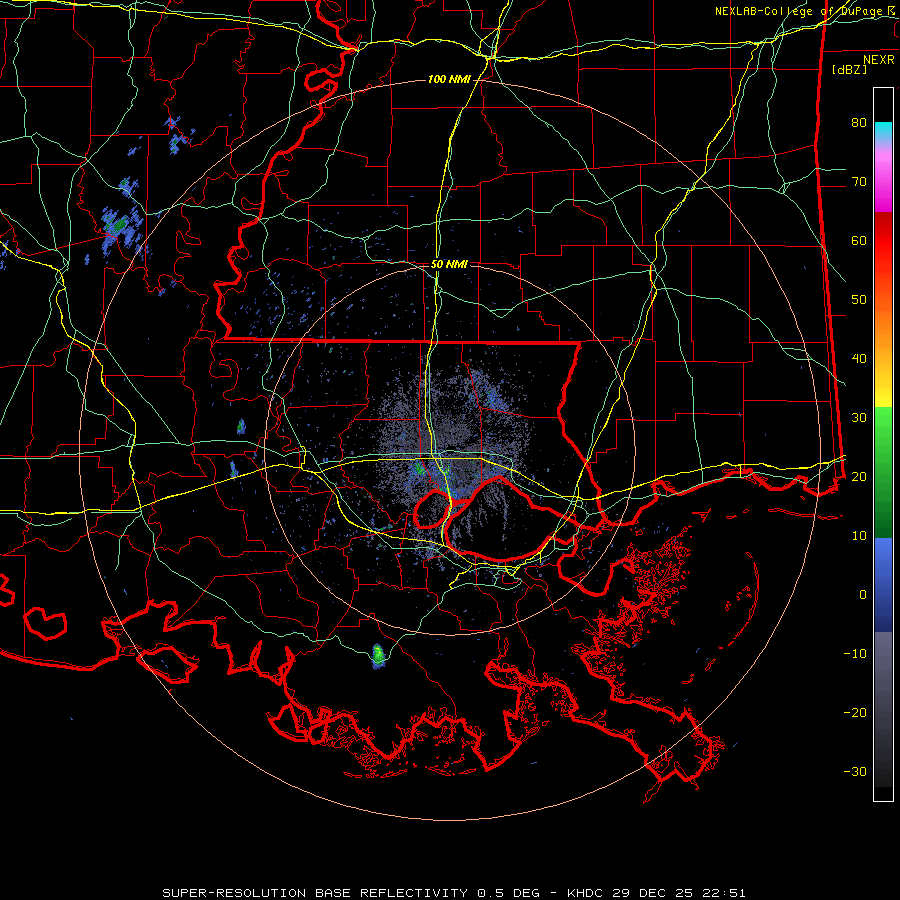The width and height of the screenshot is (900, 900).
Task: Click the green band of the color scale
Action: point(883,472)
